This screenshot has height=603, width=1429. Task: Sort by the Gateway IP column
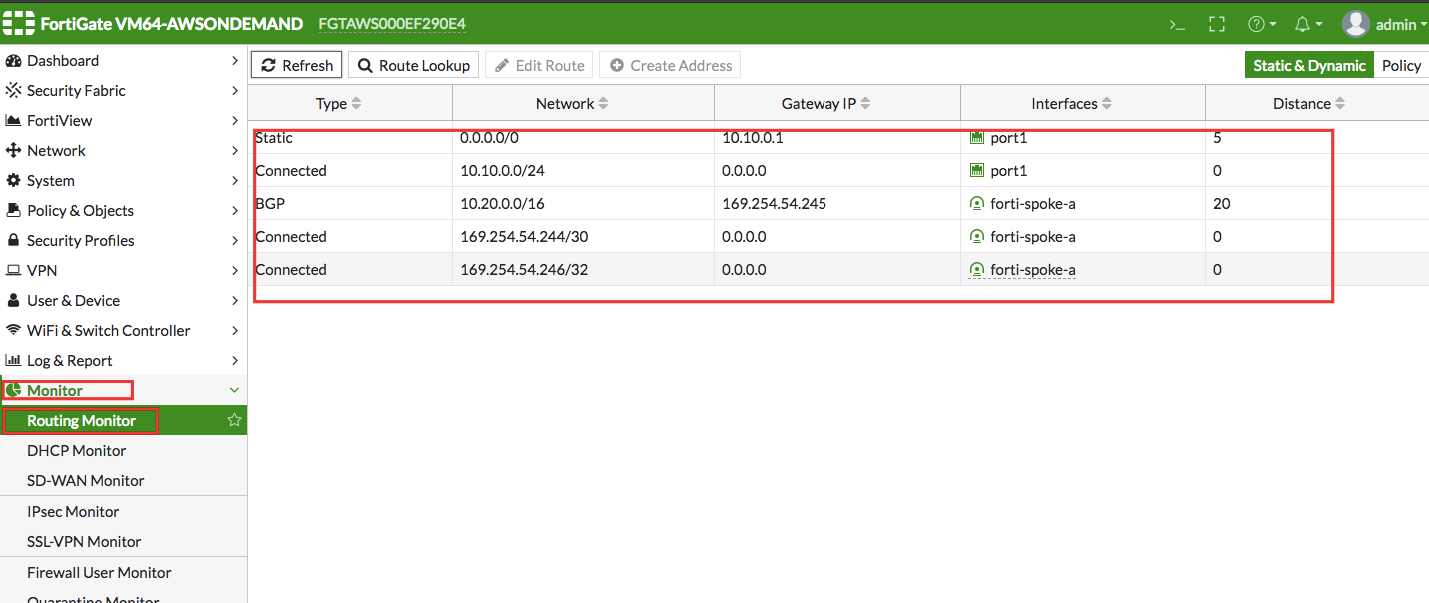(826, 104)
